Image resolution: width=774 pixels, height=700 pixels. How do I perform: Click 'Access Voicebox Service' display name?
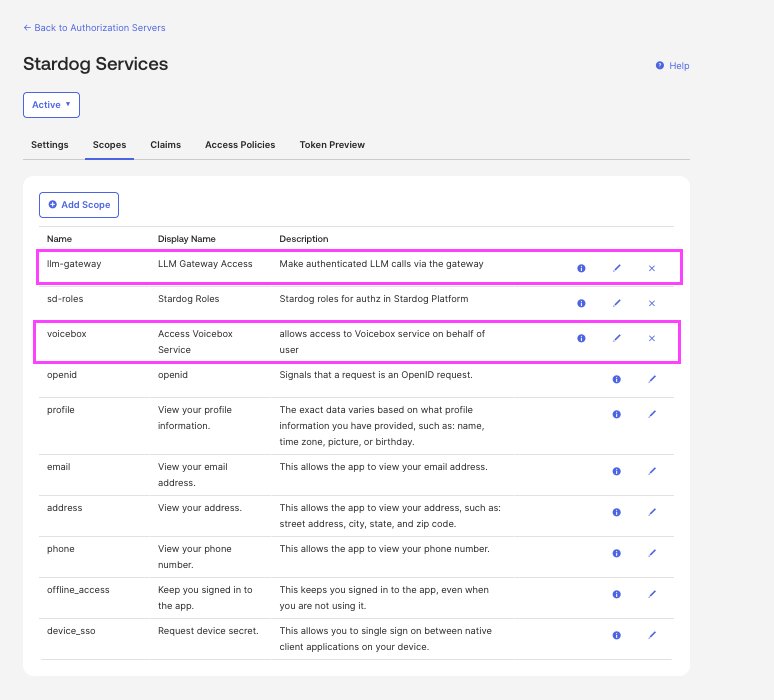(195, 342)
